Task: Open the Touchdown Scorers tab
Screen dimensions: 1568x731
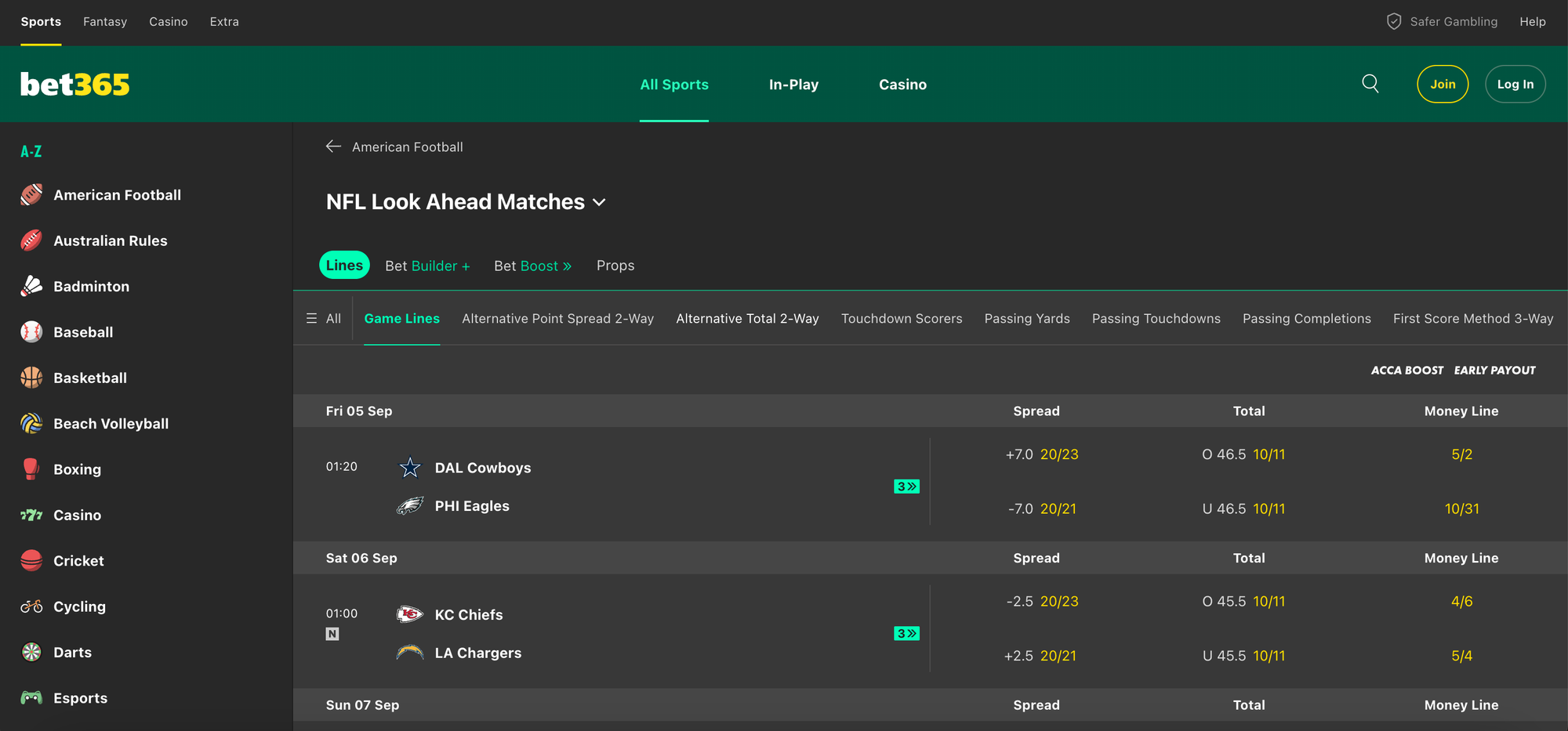Action: point(902,318)
